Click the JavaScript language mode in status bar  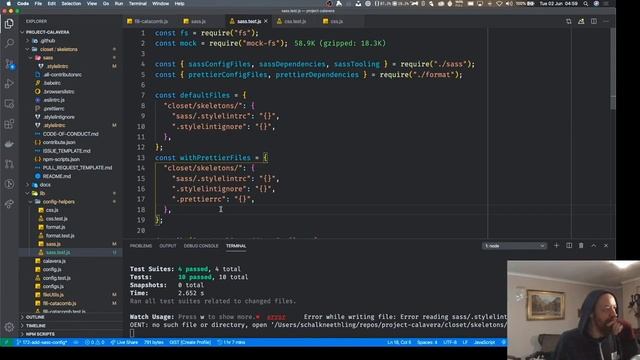484,342
